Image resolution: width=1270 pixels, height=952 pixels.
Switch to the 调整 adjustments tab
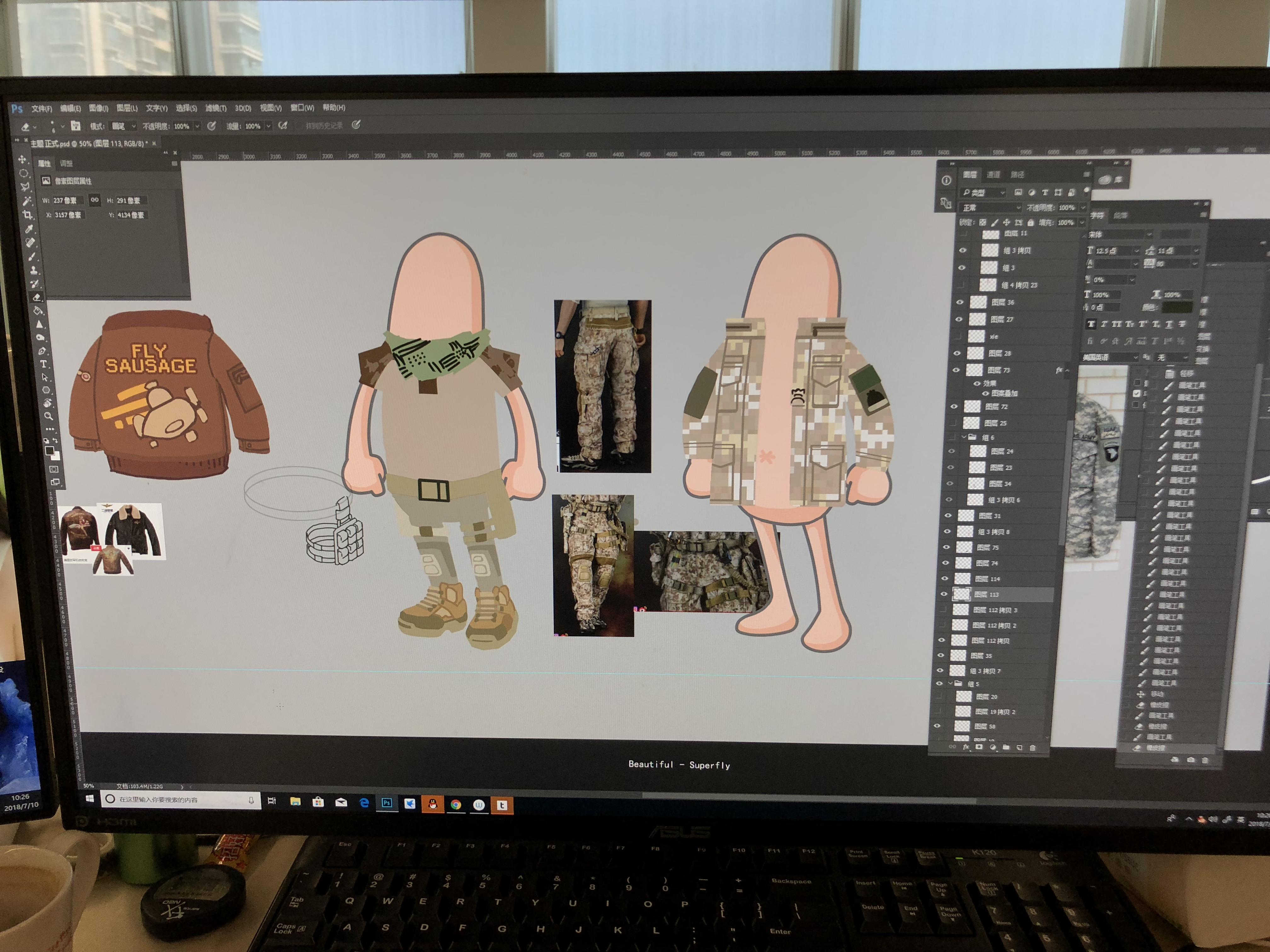(x=66, y=163)
